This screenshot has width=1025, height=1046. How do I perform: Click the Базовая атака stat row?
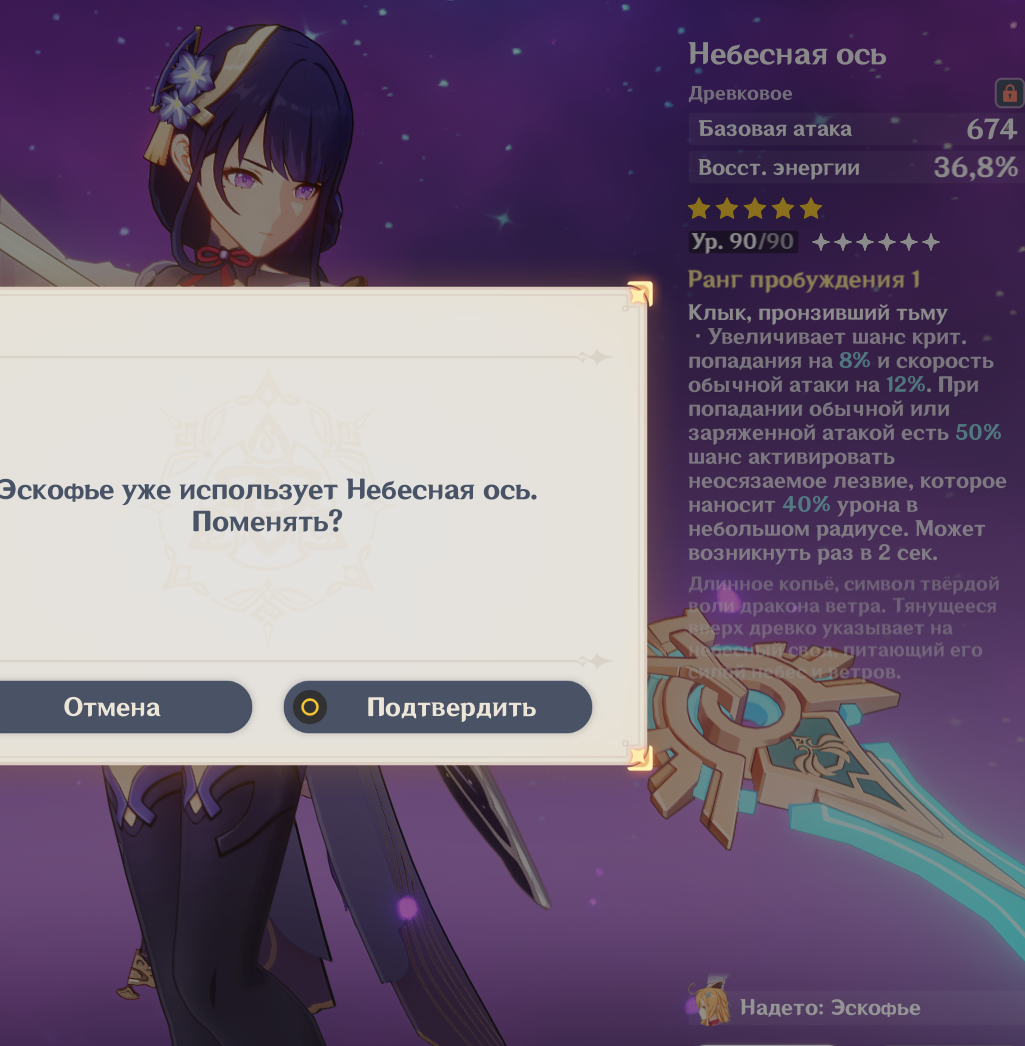[856, 129]
